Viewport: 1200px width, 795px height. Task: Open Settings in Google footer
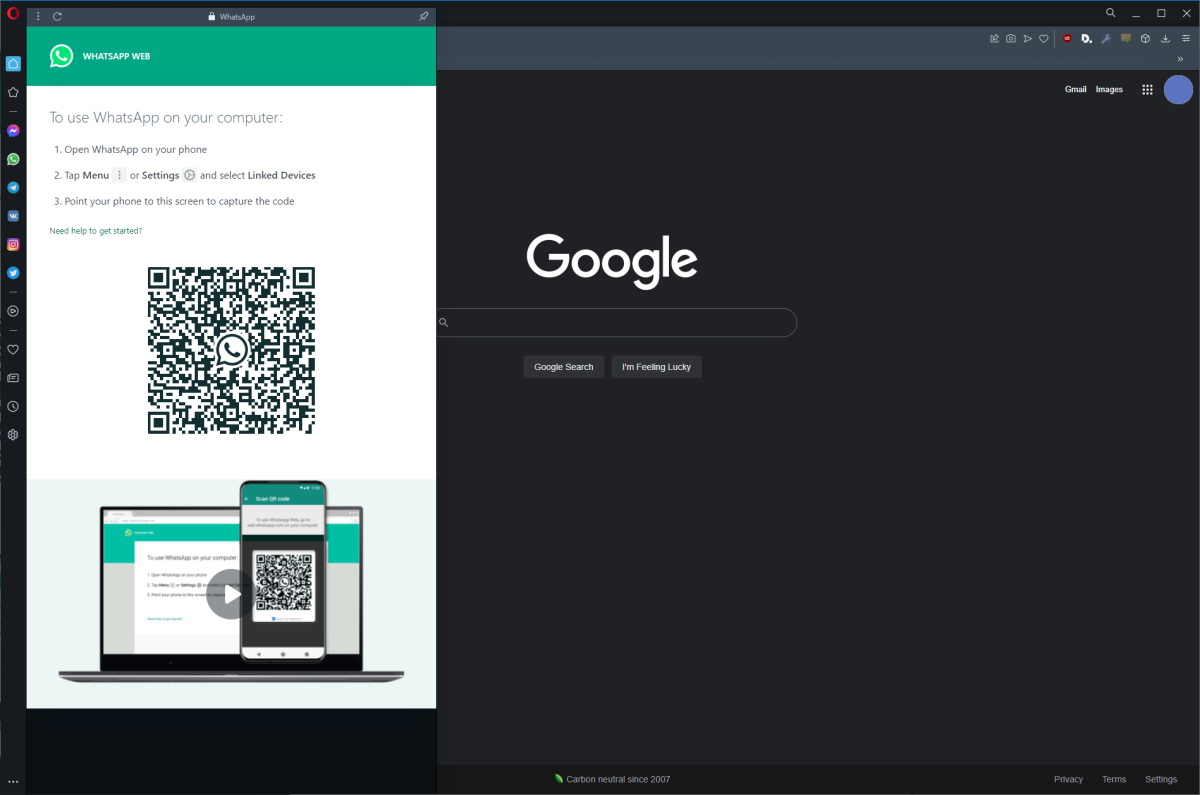(1161, 779)
